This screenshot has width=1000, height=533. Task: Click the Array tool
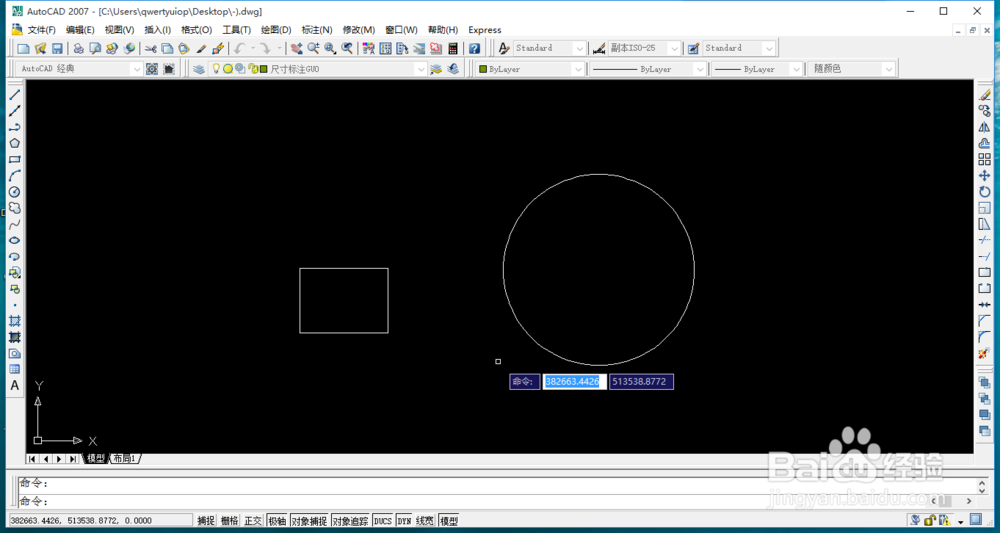[x=985, y=159]
